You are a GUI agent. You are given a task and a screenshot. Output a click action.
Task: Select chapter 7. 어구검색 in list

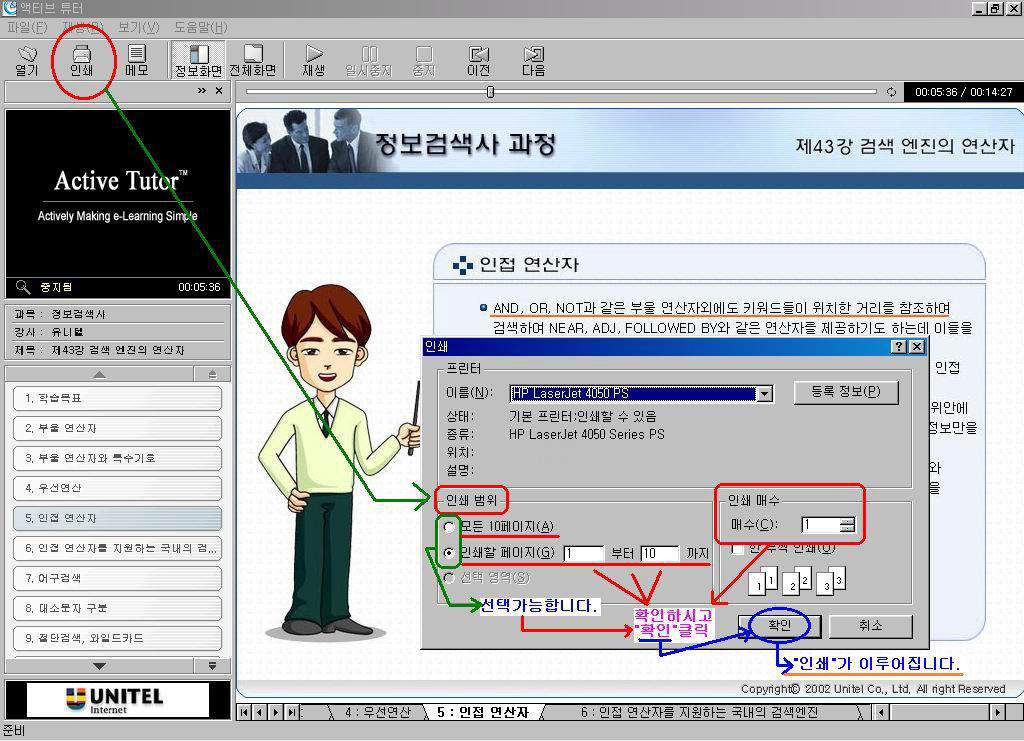tap(117, 578)
